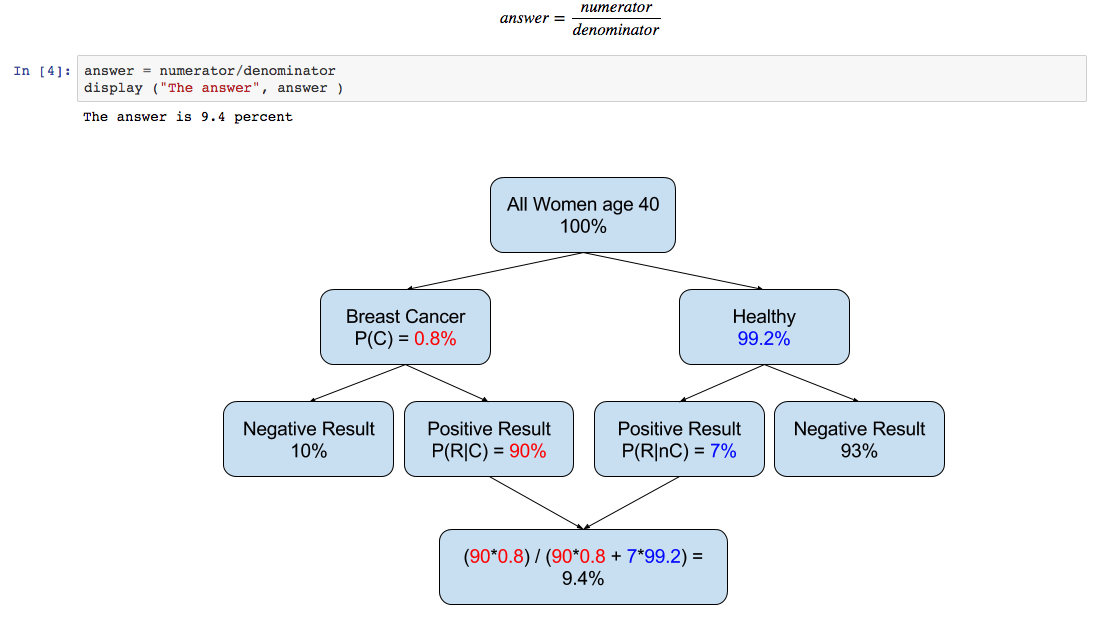Click the final 9.4% calculation box
Screen dimensions: 1106x639
pyautogui.click(x=583, y=567)
